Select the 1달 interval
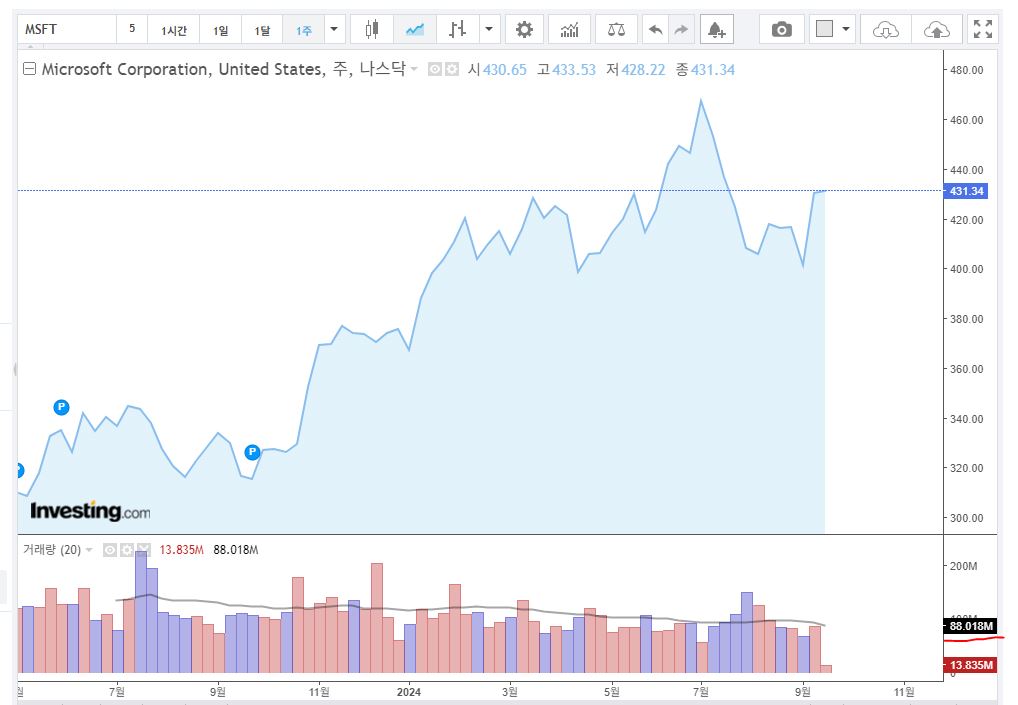The height and width of the screenshot is (705, 1018). (x=262, y=29)
